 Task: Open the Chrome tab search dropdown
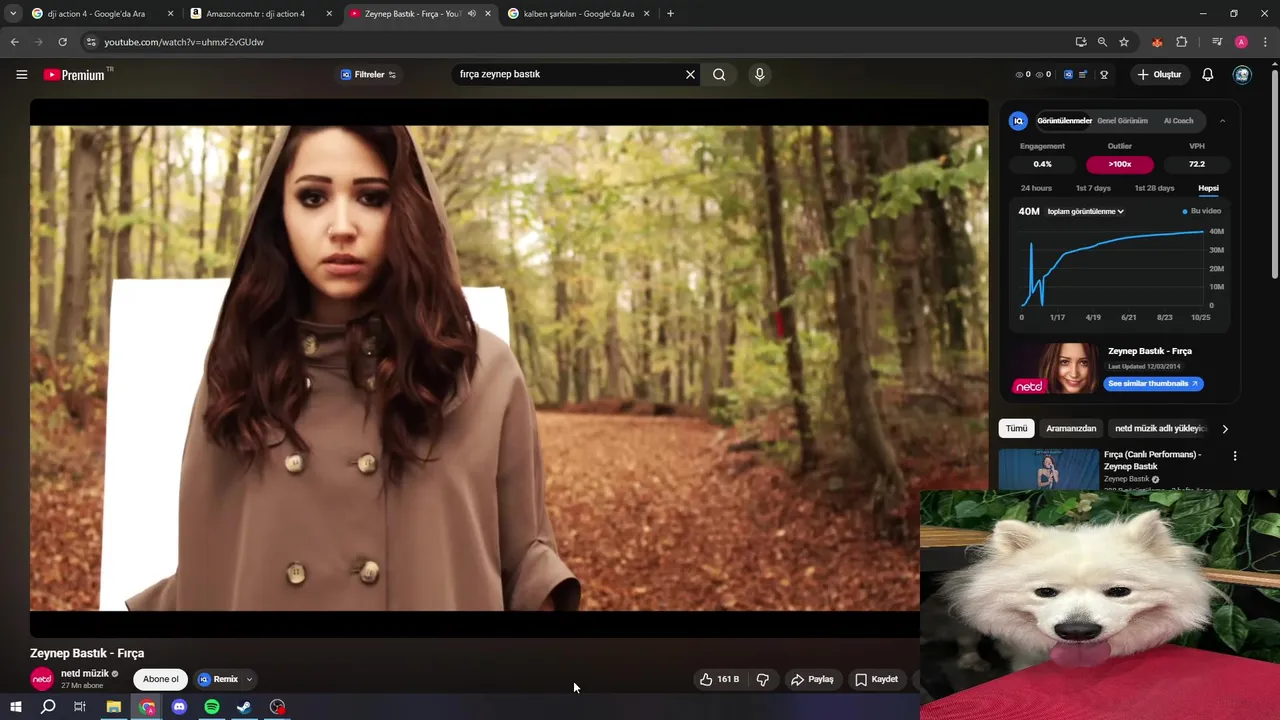click(x=13, y=14)
